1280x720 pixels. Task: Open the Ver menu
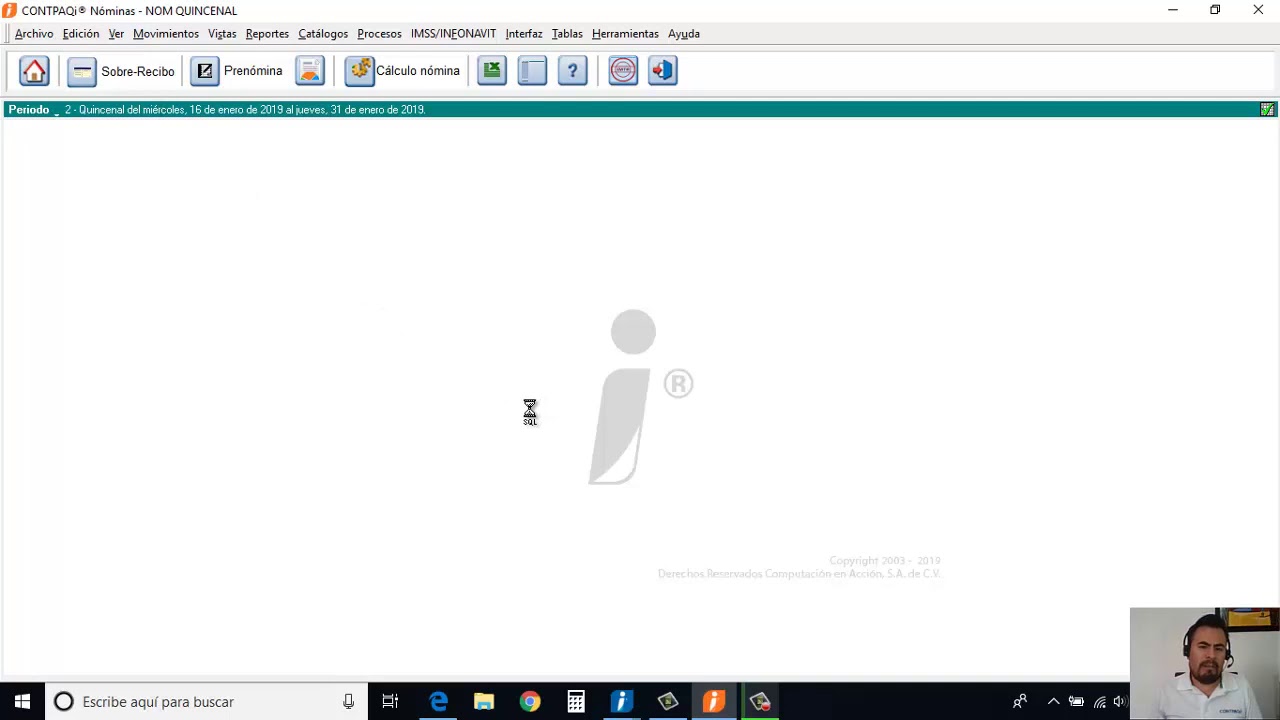click(x=116, y=33)
